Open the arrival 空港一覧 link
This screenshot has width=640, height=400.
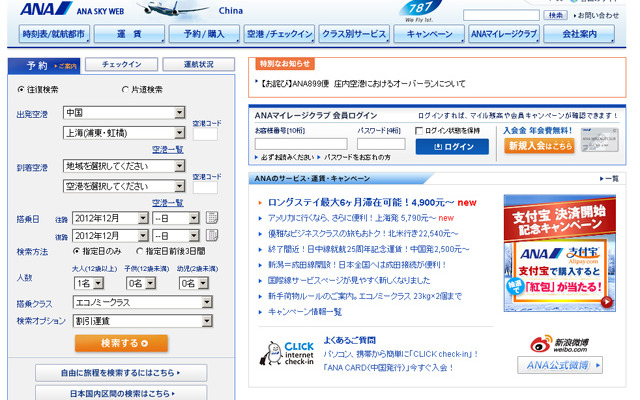(x=168, y=202)
